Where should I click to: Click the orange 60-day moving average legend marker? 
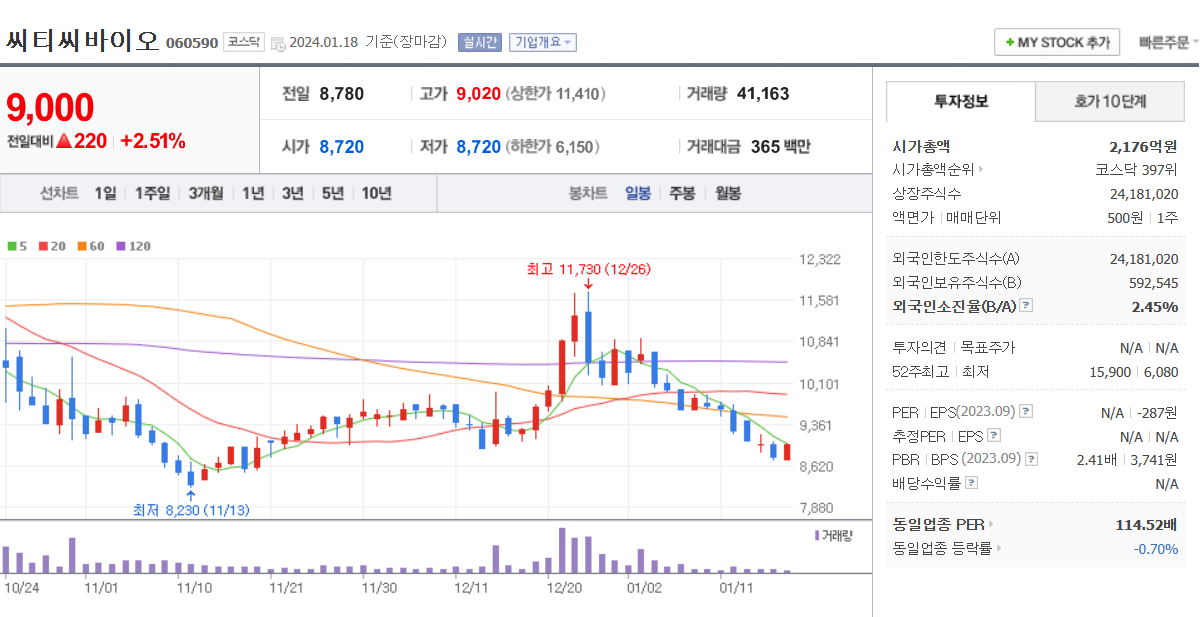pos(81,245)
